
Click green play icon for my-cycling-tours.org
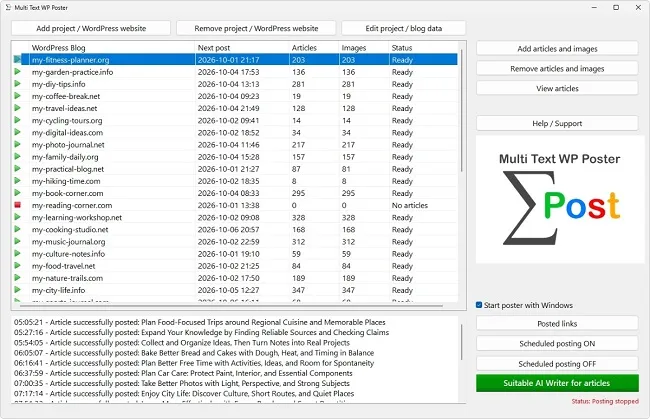click(x=17, y=120)
